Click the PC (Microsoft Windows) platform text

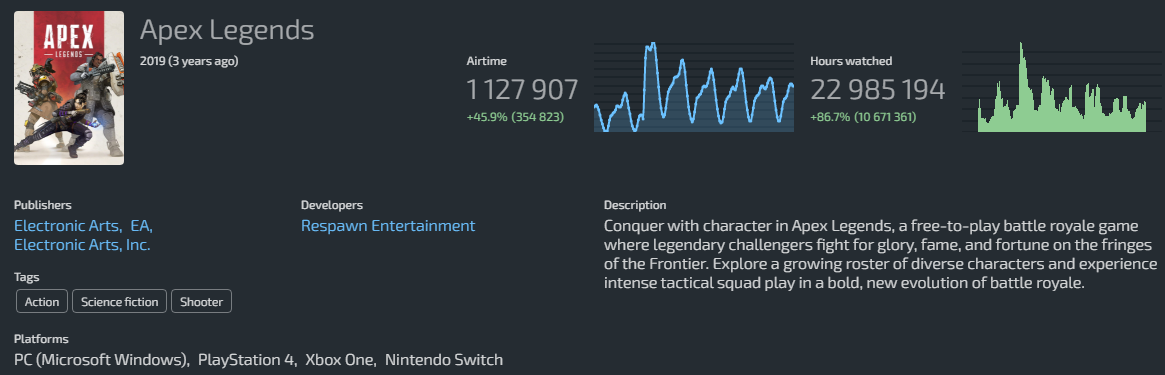pos(101,360)
